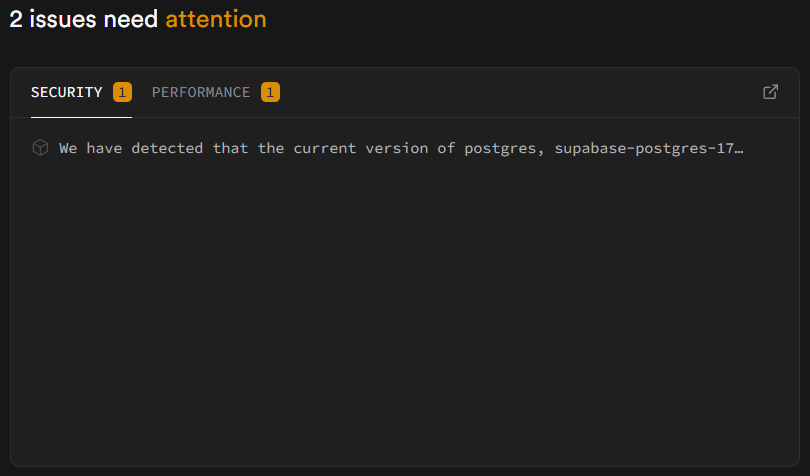Click the "2 issues need" heading text
810x476 pixels.
[84, 19]
